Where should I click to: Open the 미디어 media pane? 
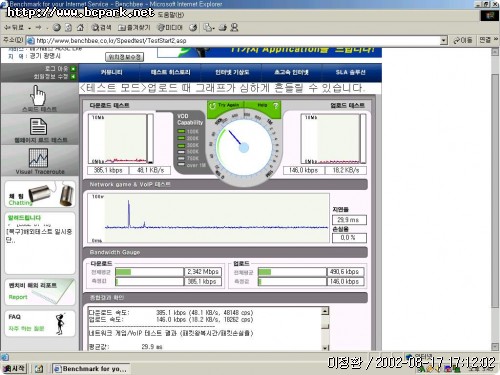tap(170, 28)
